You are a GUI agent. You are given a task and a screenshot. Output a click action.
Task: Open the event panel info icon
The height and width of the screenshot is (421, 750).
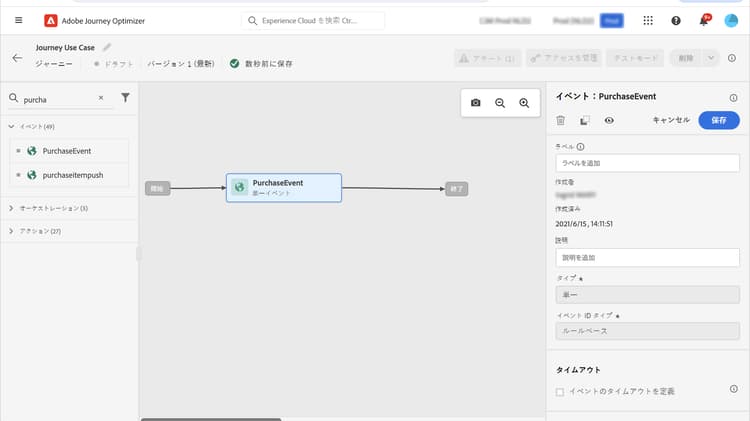733,98
